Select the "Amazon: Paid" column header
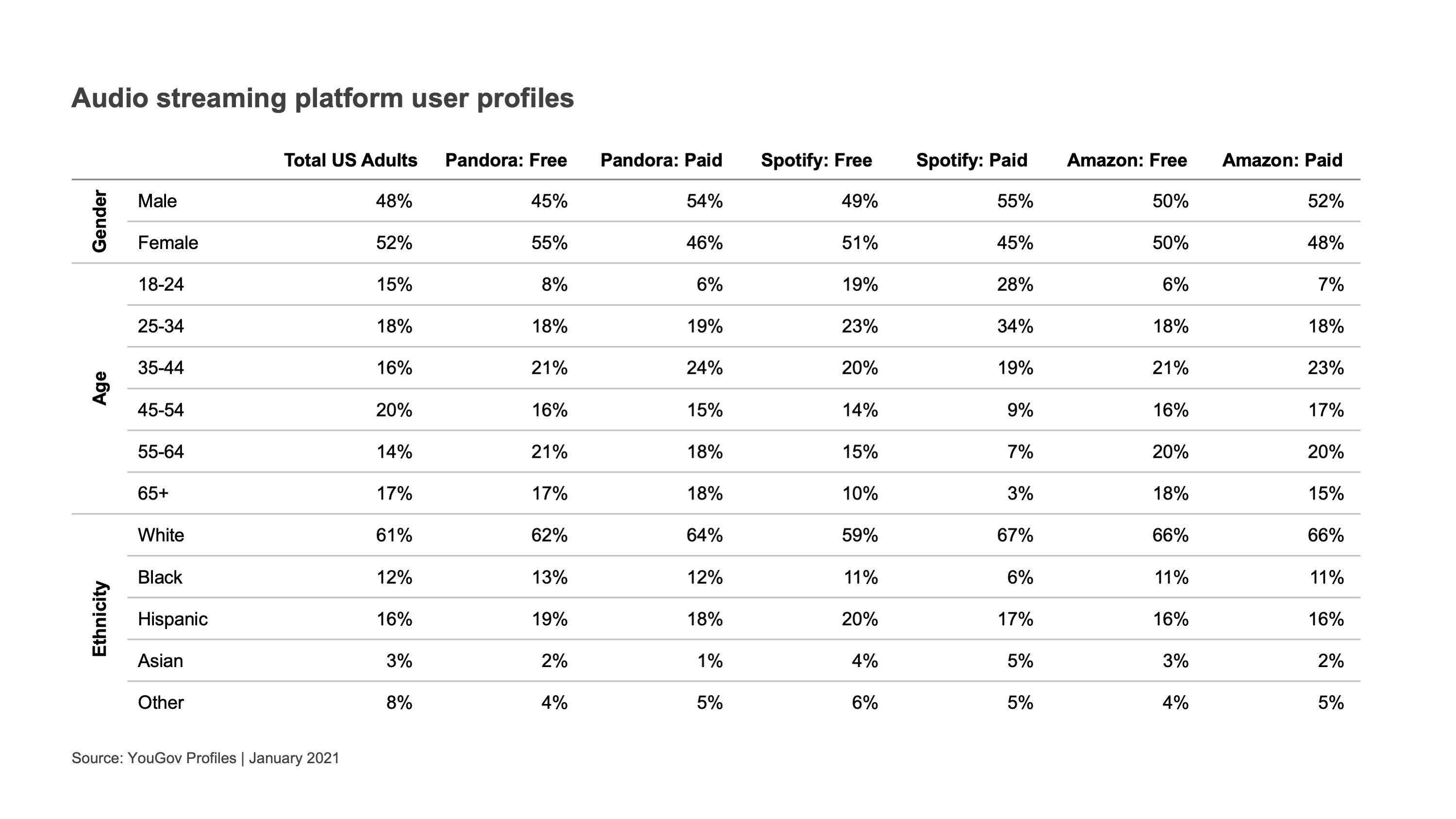 [1282, 161]
